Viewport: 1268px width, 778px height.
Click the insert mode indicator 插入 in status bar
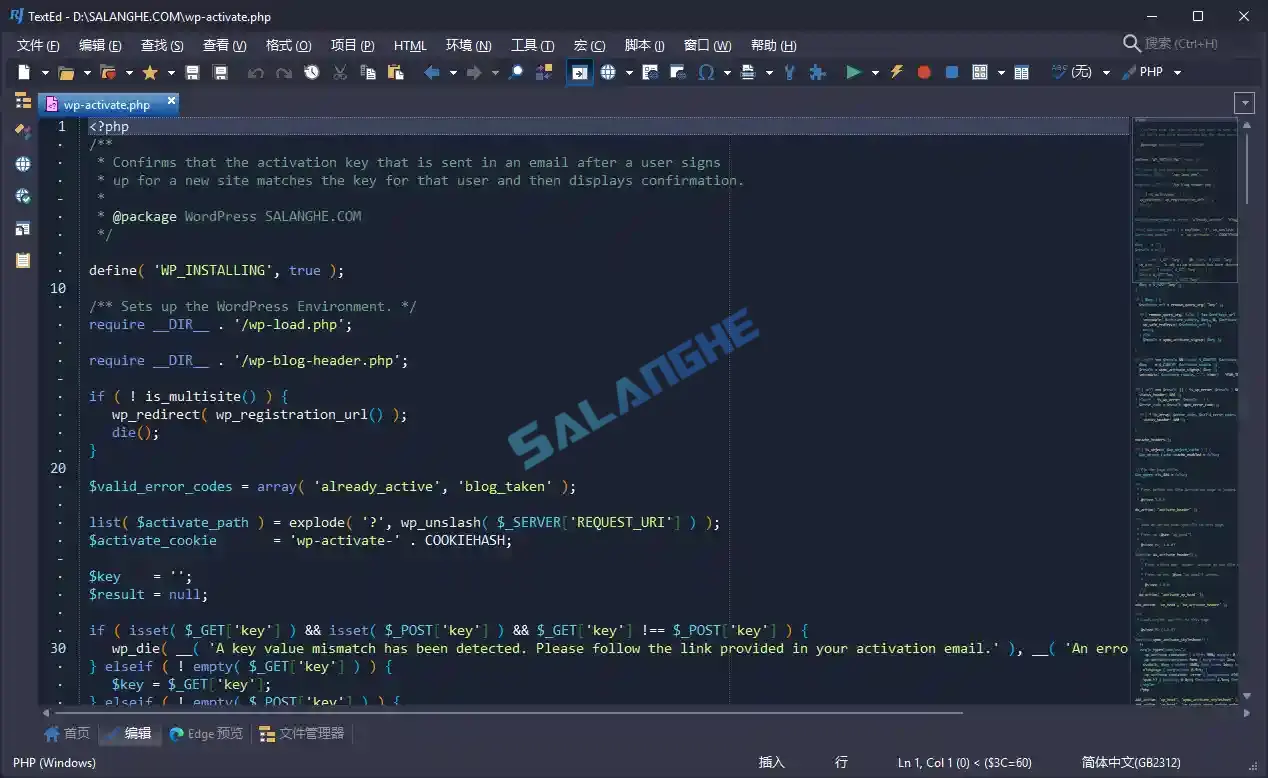[772, 762]
